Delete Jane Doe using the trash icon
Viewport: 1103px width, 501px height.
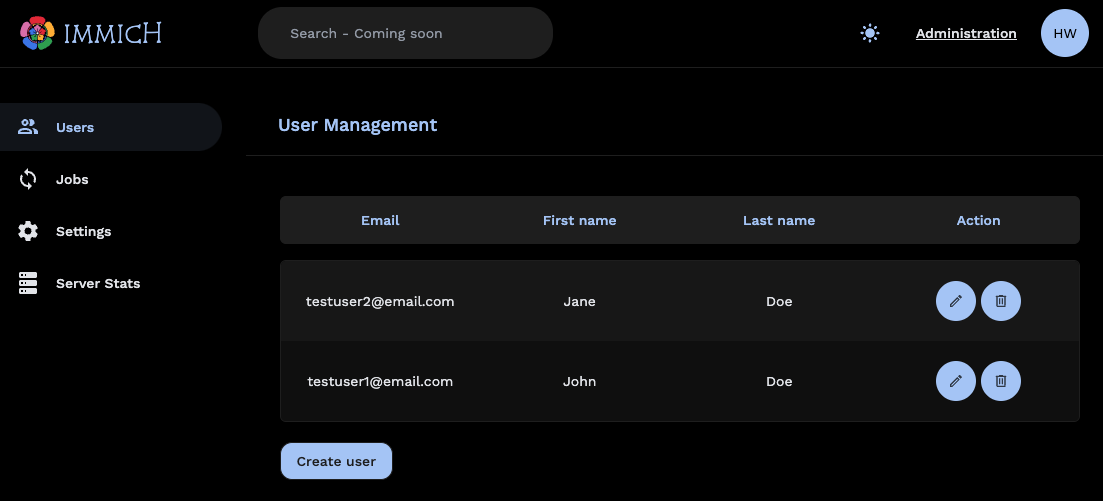1000,301
